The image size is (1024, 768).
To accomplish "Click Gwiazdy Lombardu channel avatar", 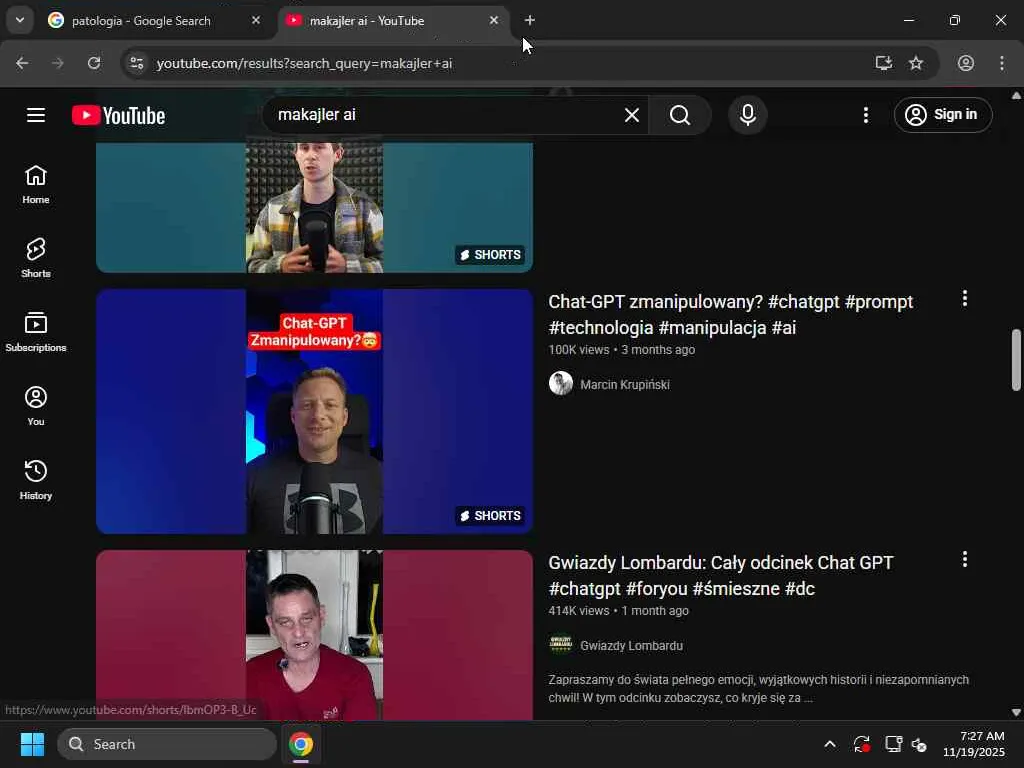I will coord(560,645).
